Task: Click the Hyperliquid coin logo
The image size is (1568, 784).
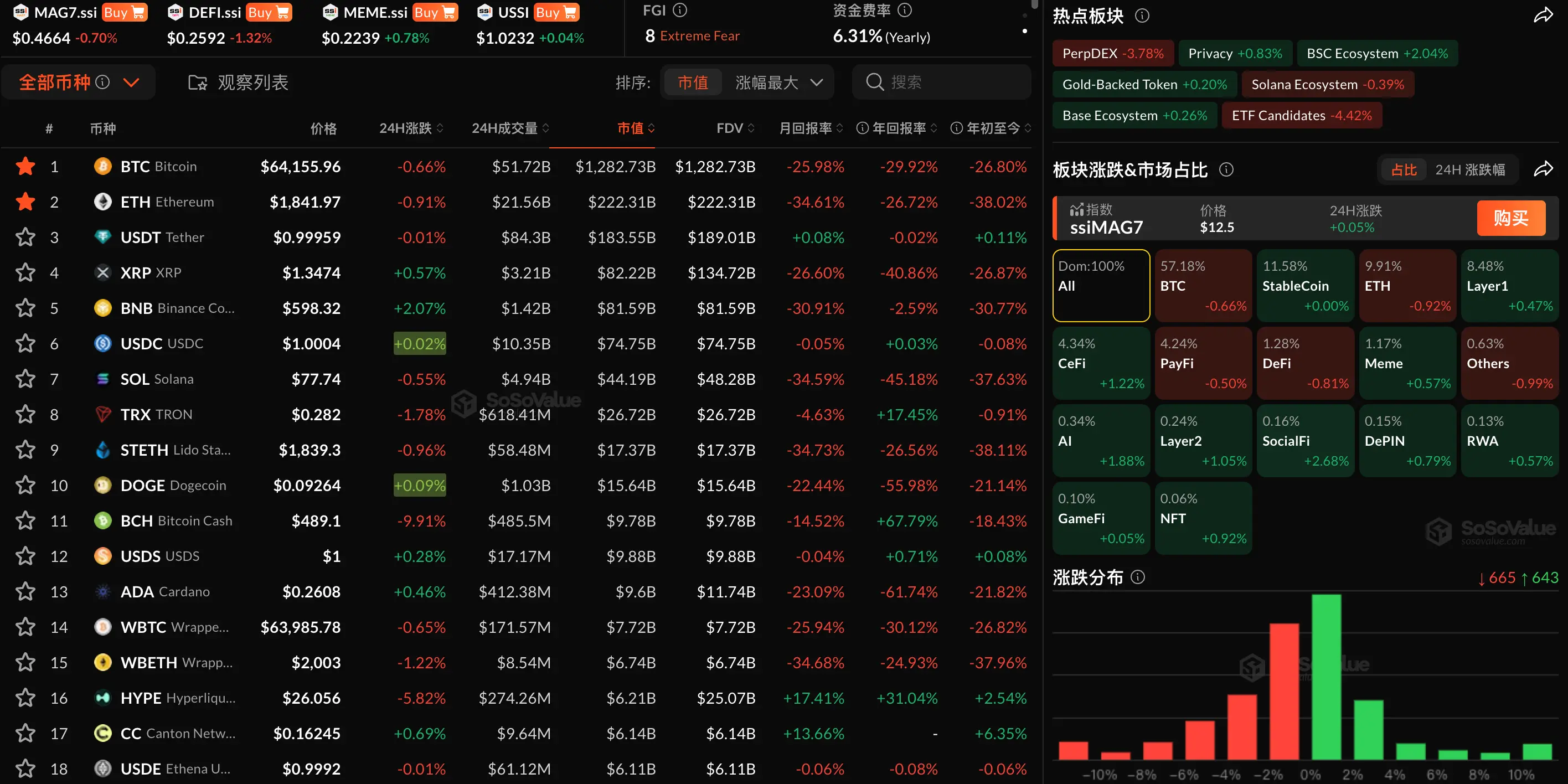Action: (x=103, y=698)
